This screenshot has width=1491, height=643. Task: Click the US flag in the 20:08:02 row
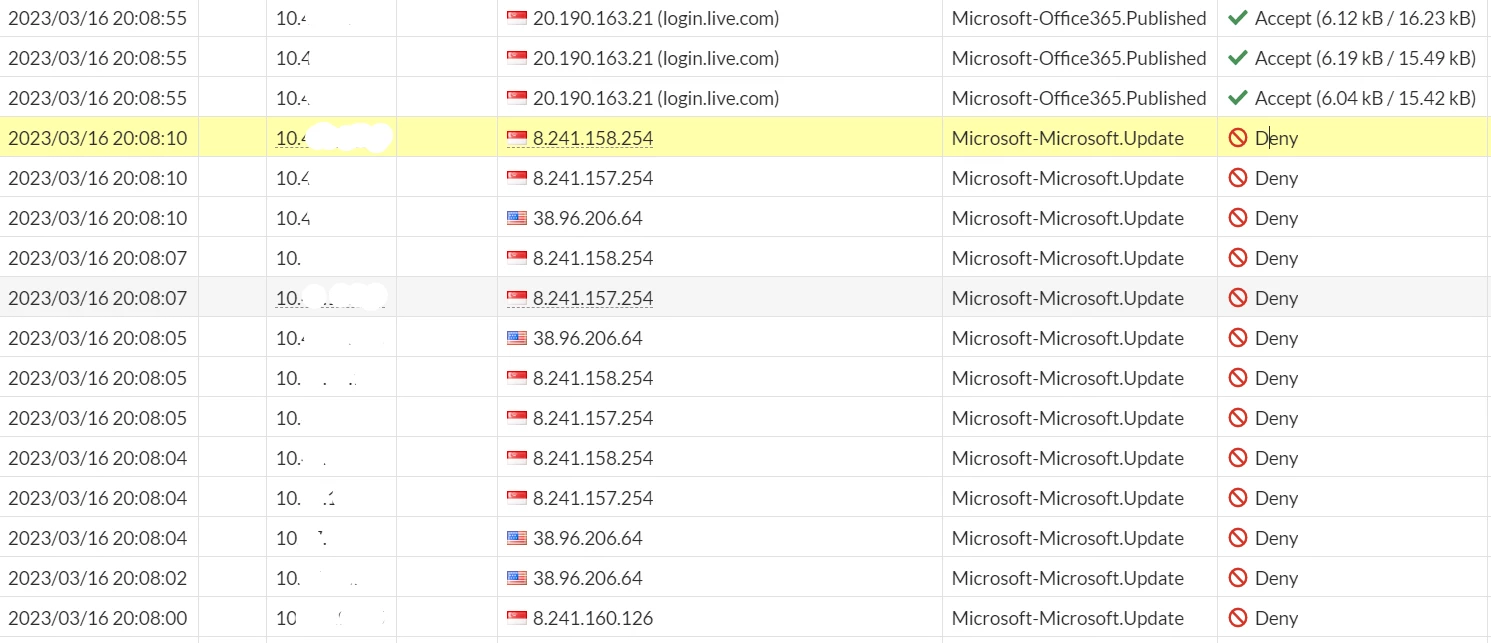tap(517, 578)
